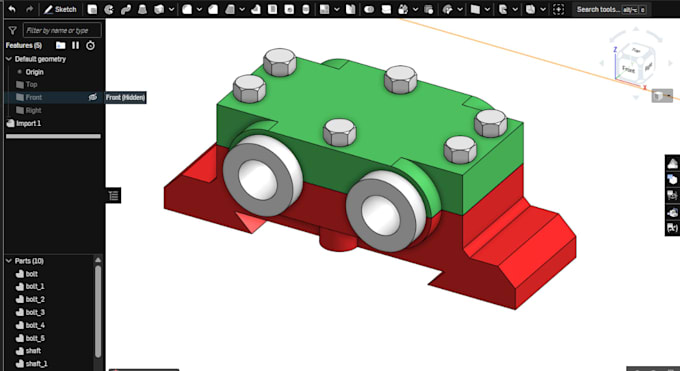Click the feature list panel toggle icon
The width and height of the screenshot is (680, 371).
(x=114, y=196)
